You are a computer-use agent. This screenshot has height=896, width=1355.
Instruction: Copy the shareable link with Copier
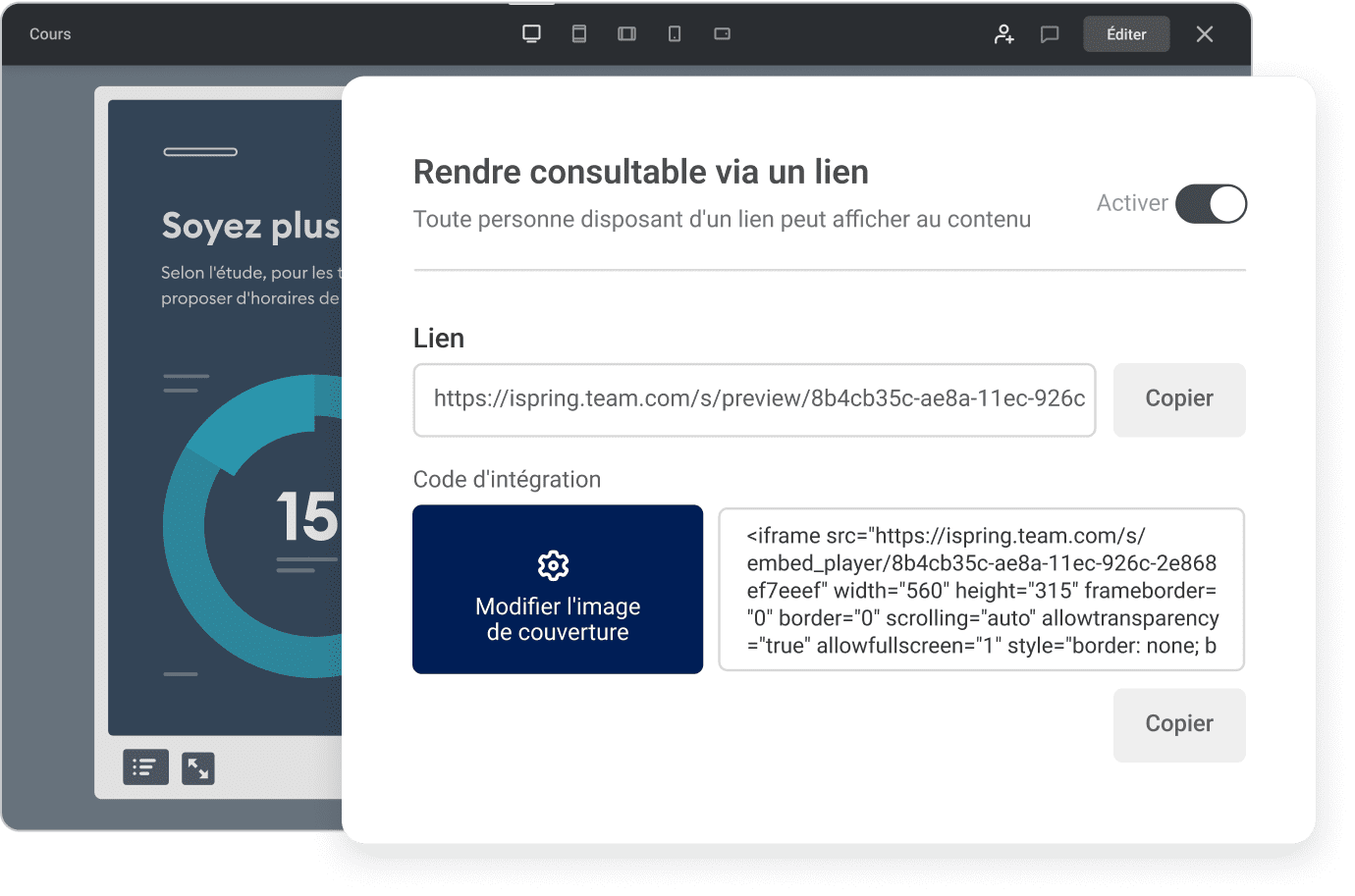click(1178, 399)
